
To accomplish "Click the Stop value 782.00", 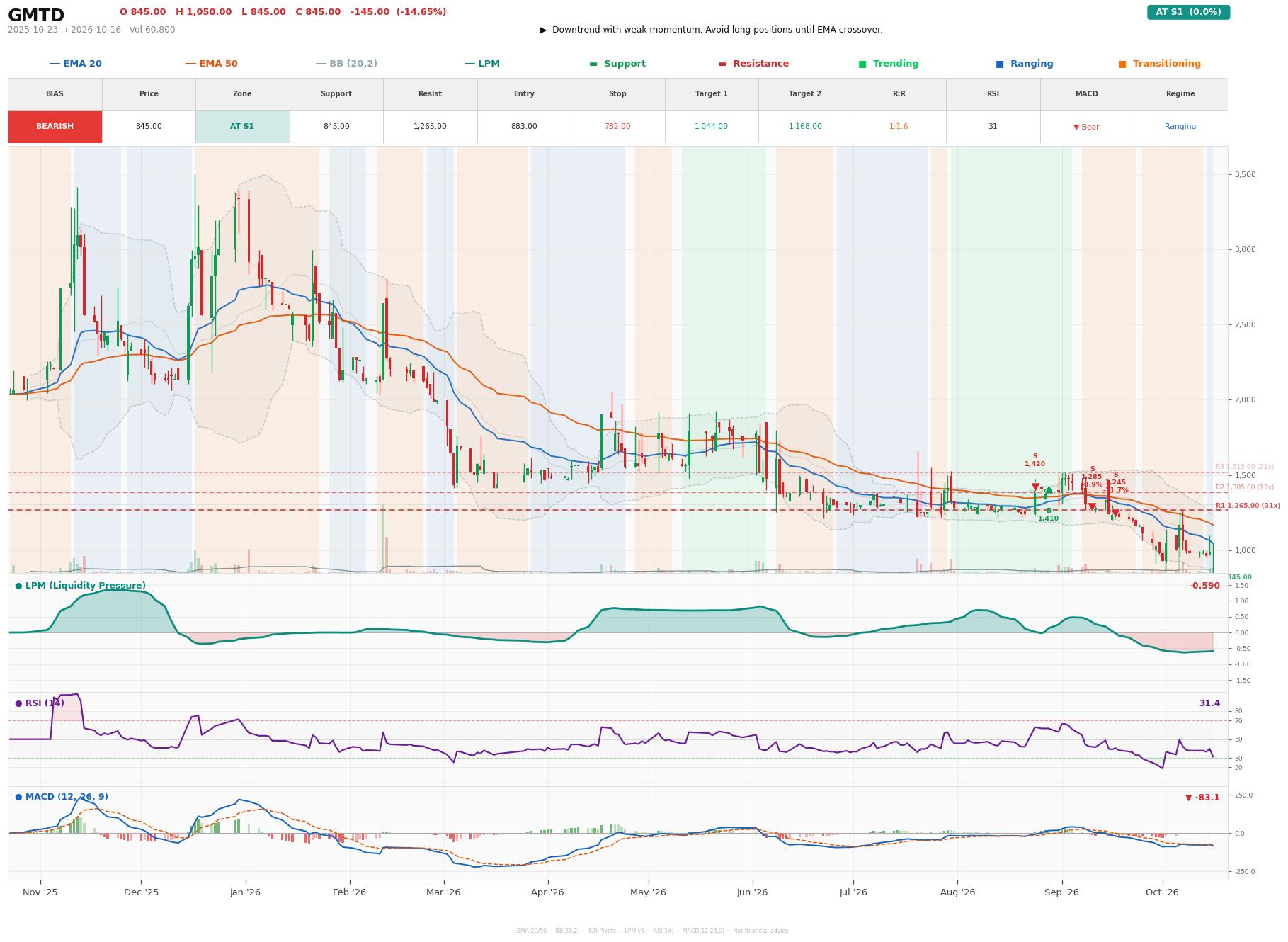I will click(617, 127).
